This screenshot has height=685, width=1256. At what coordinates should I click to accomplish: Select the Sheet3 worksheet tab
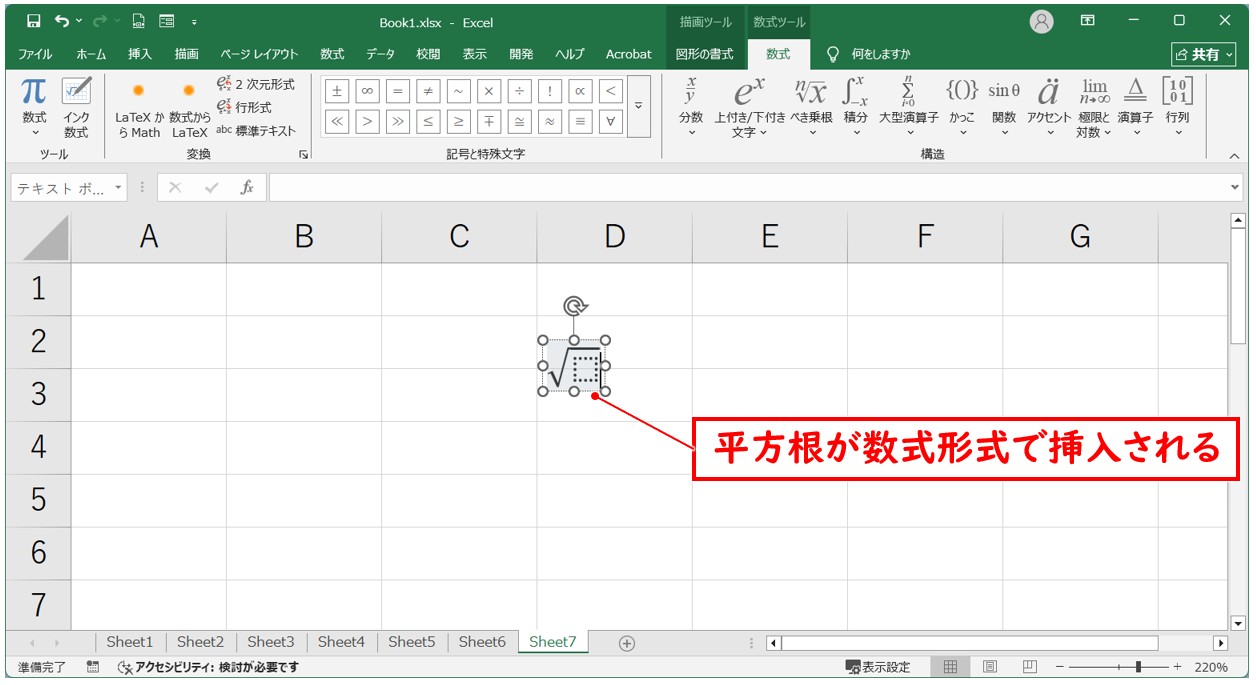270,642
